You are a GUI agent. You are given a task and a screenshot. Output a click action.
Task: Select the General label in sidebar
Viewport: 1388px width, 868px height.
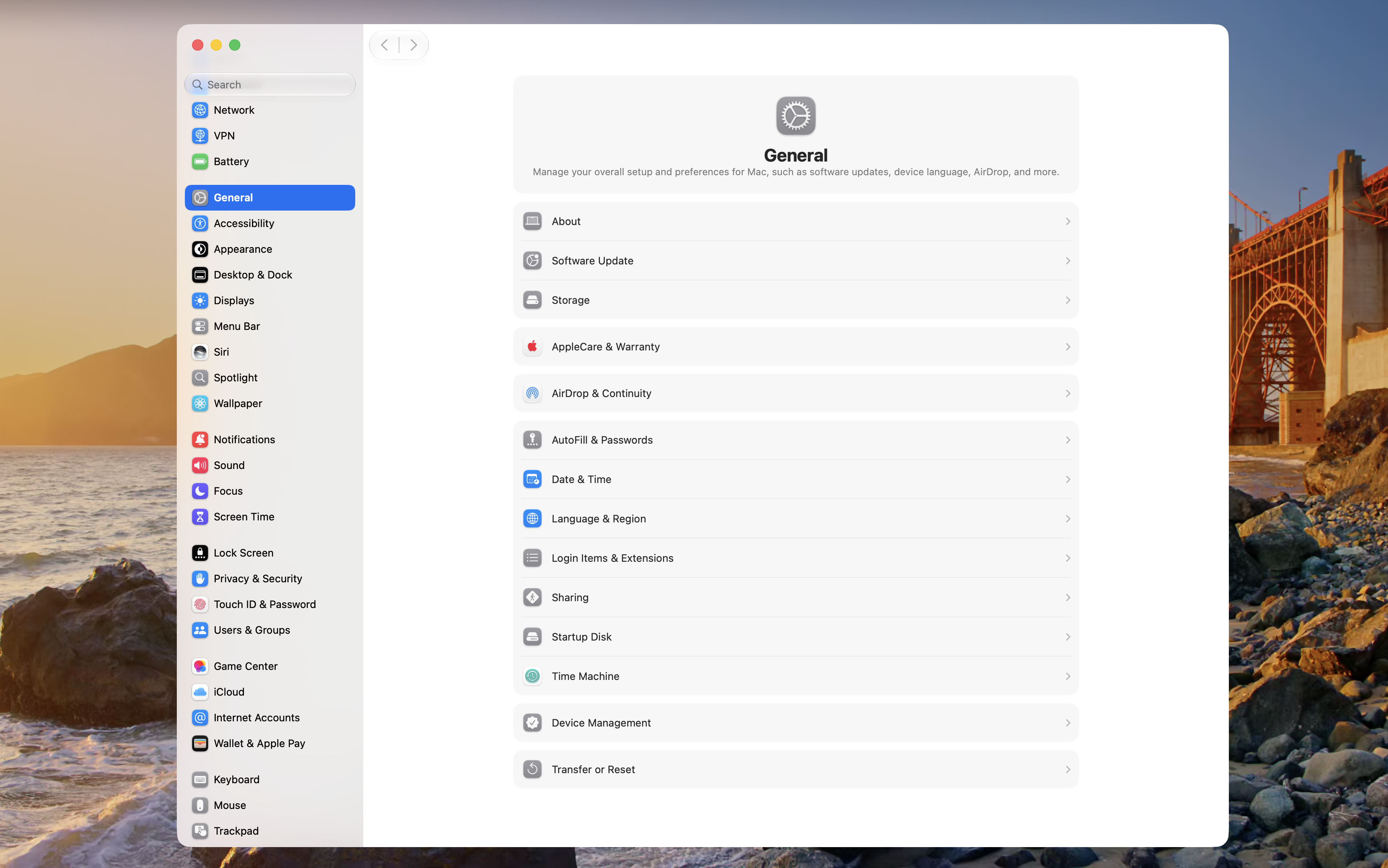click(233, 197)
